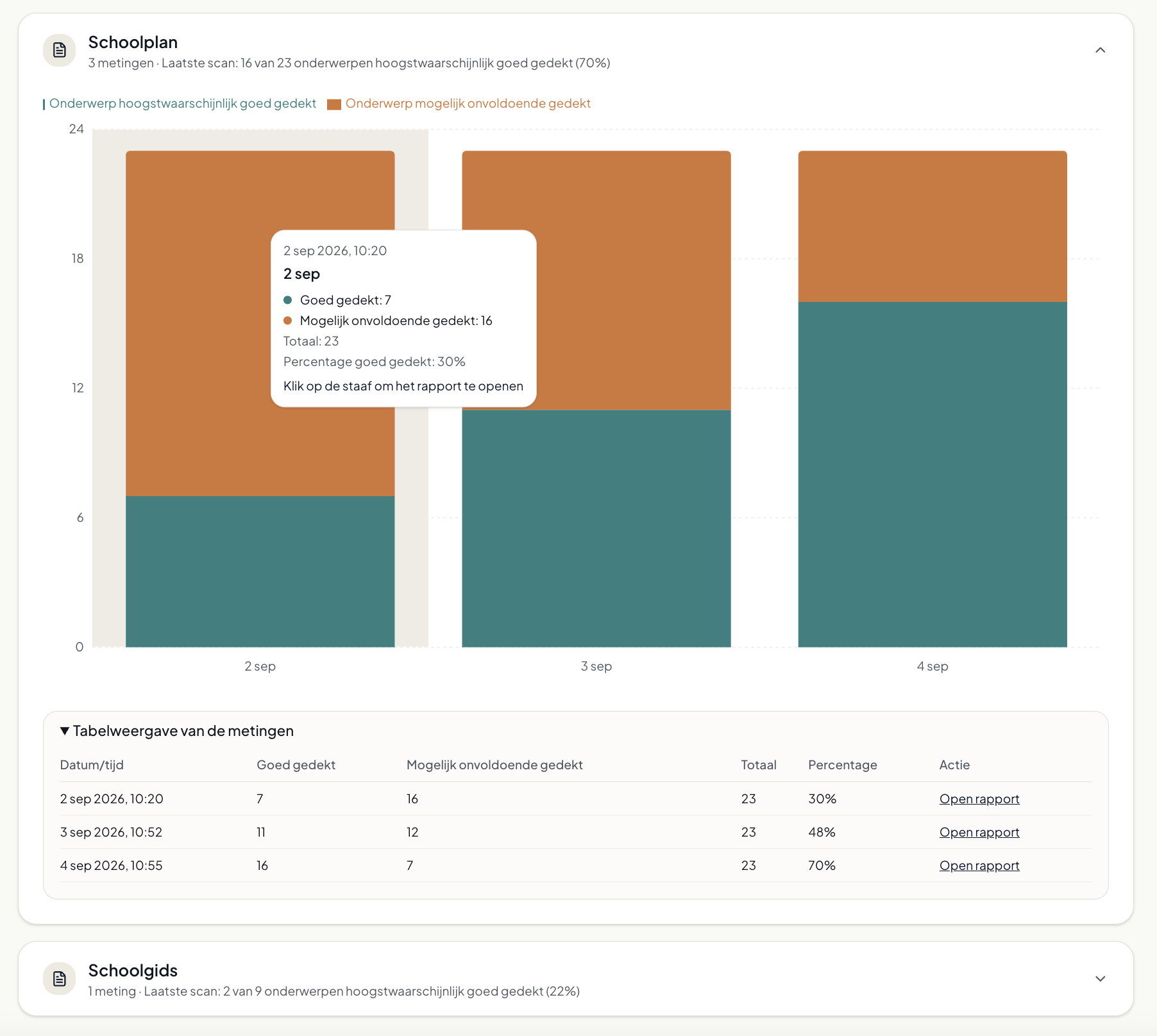Click the Schoolplan '3 metingen' summary subtitle
The height and width of the screenshot is (1036, 1157).
(349, 63)
